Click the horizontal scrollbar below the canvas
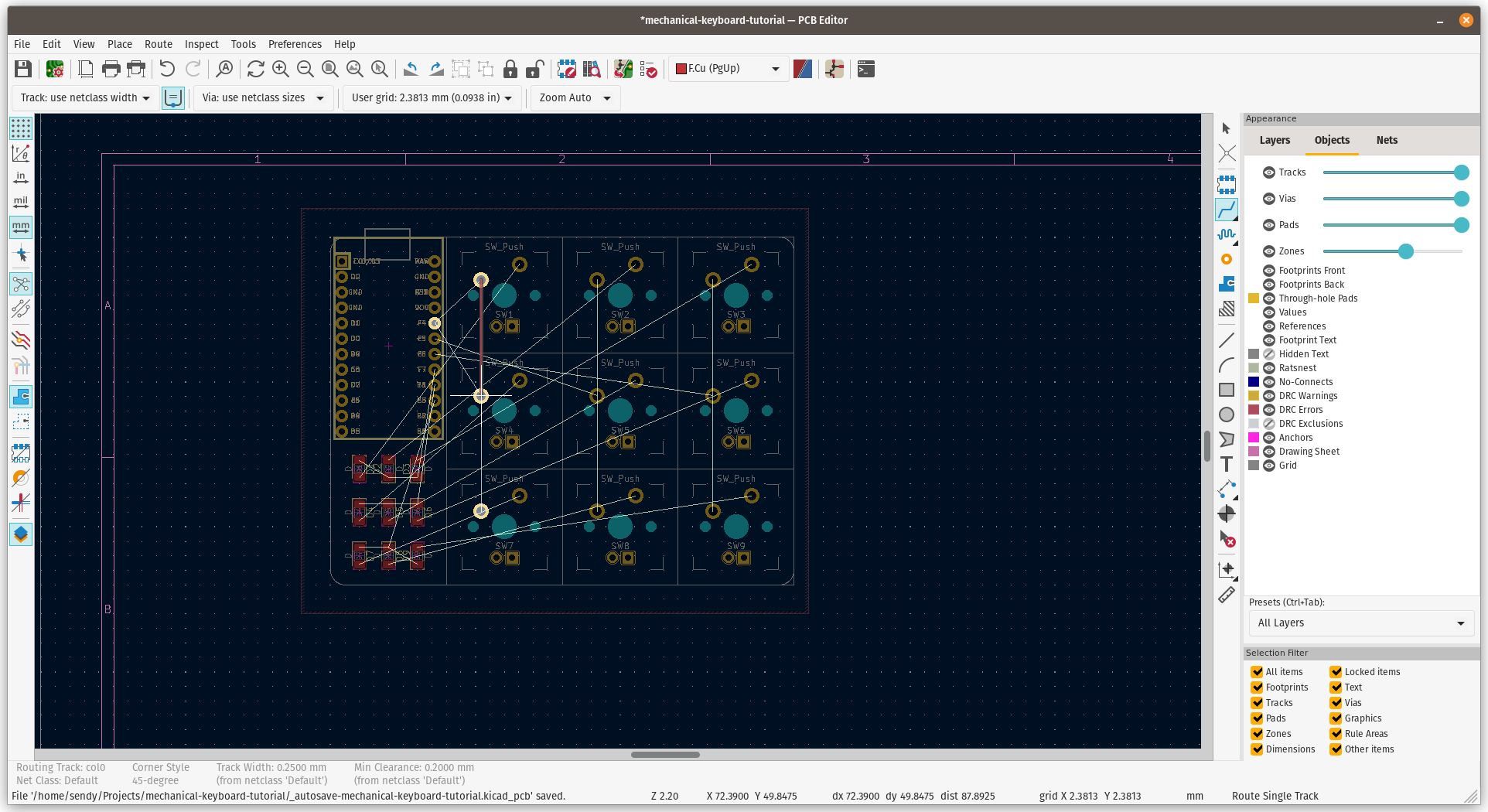Screen dimensions: 1488x812 [665, 755]
